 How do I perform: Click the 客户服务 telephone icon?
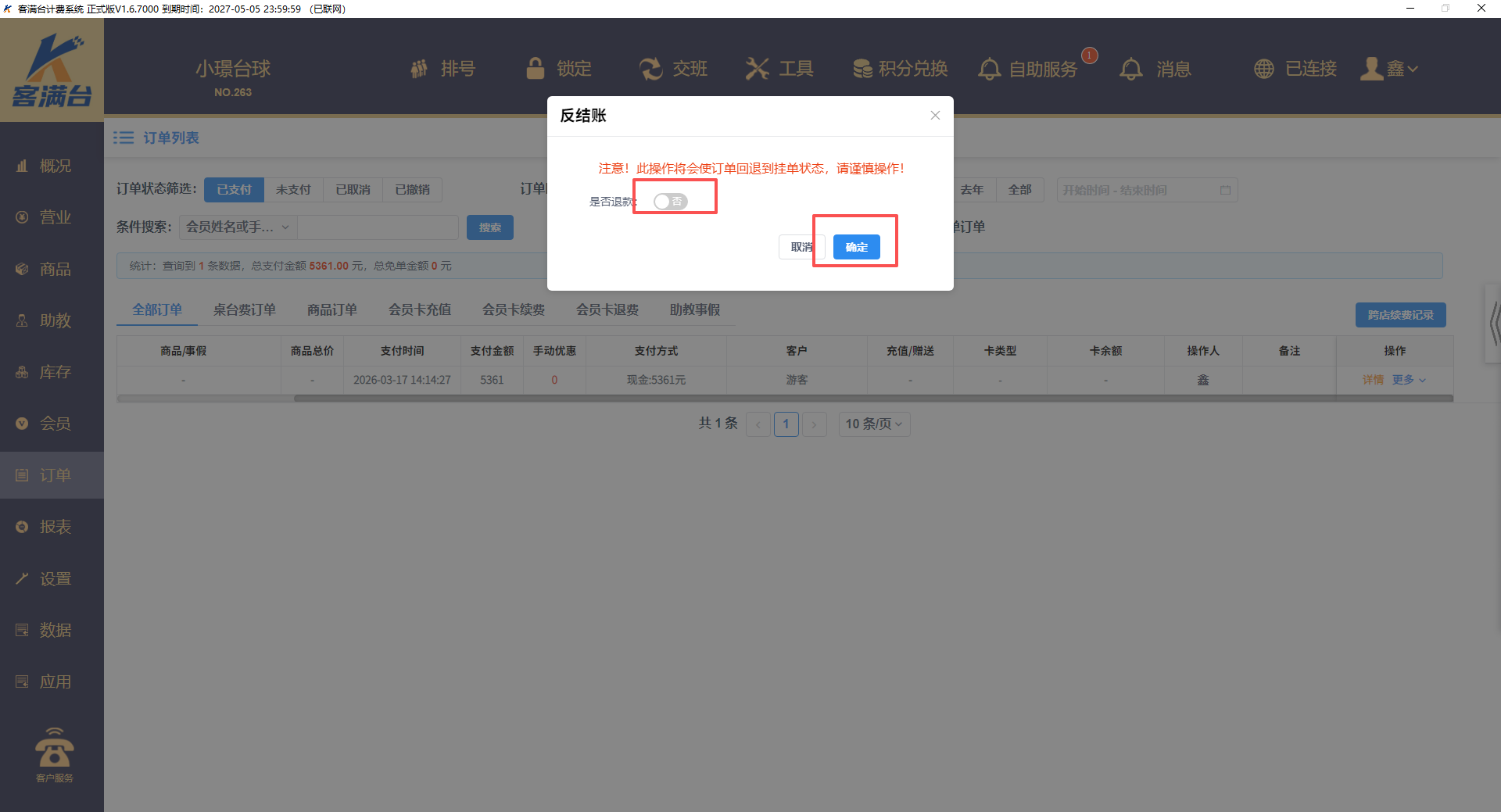[54, 749]
